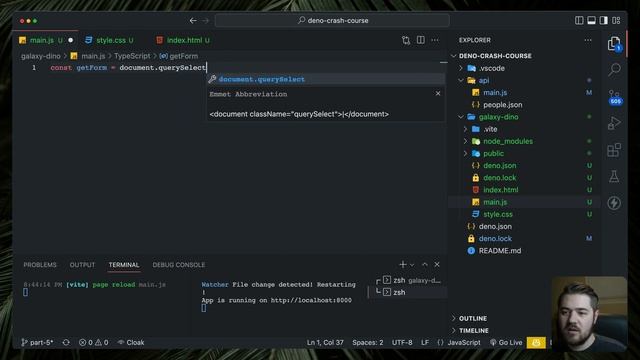Open the Extensions view icon
Screen dimensions: 640x360
tap(614, 150)
